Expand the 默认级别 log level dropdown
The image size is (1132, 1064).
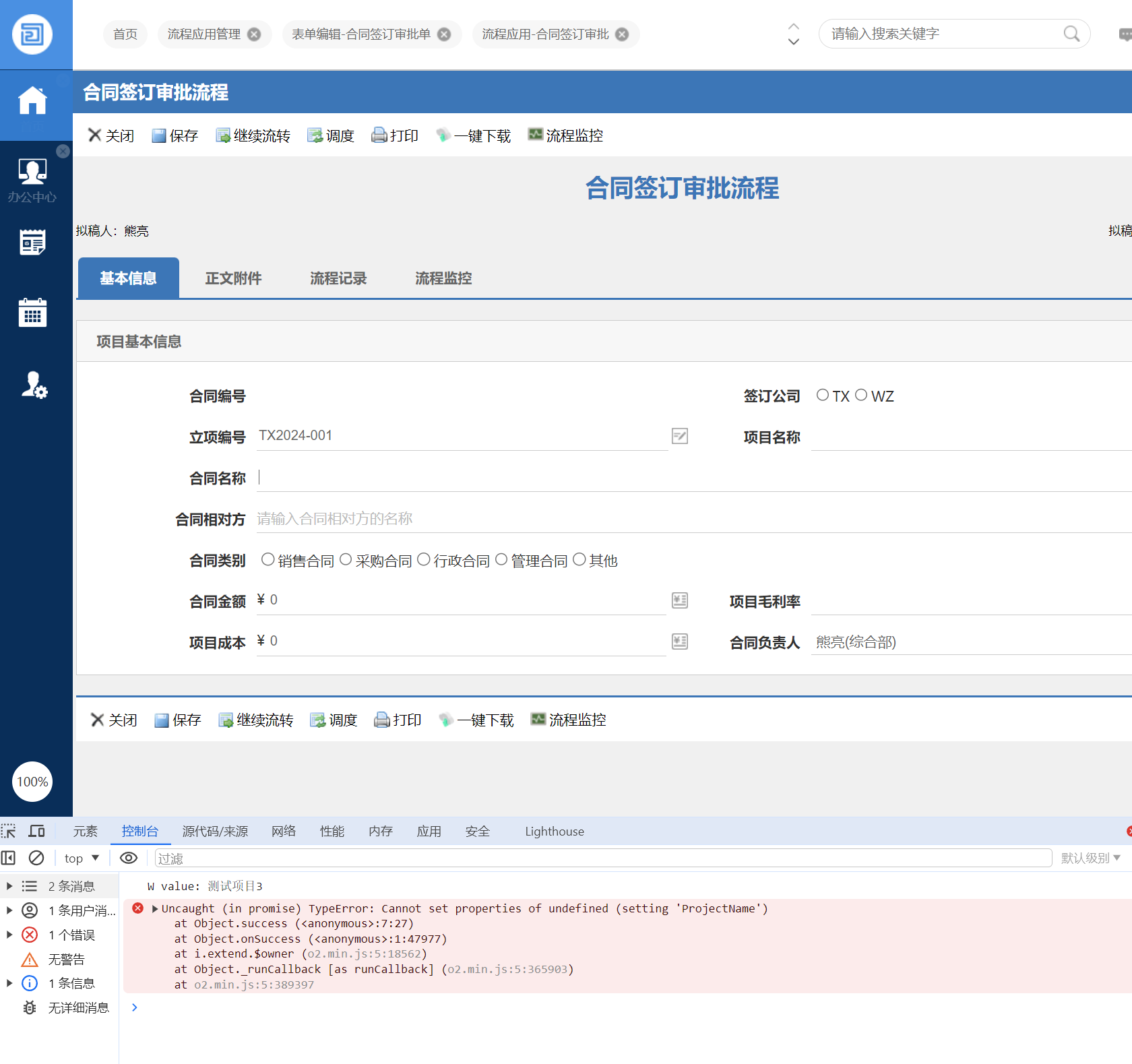[1090, 858]
